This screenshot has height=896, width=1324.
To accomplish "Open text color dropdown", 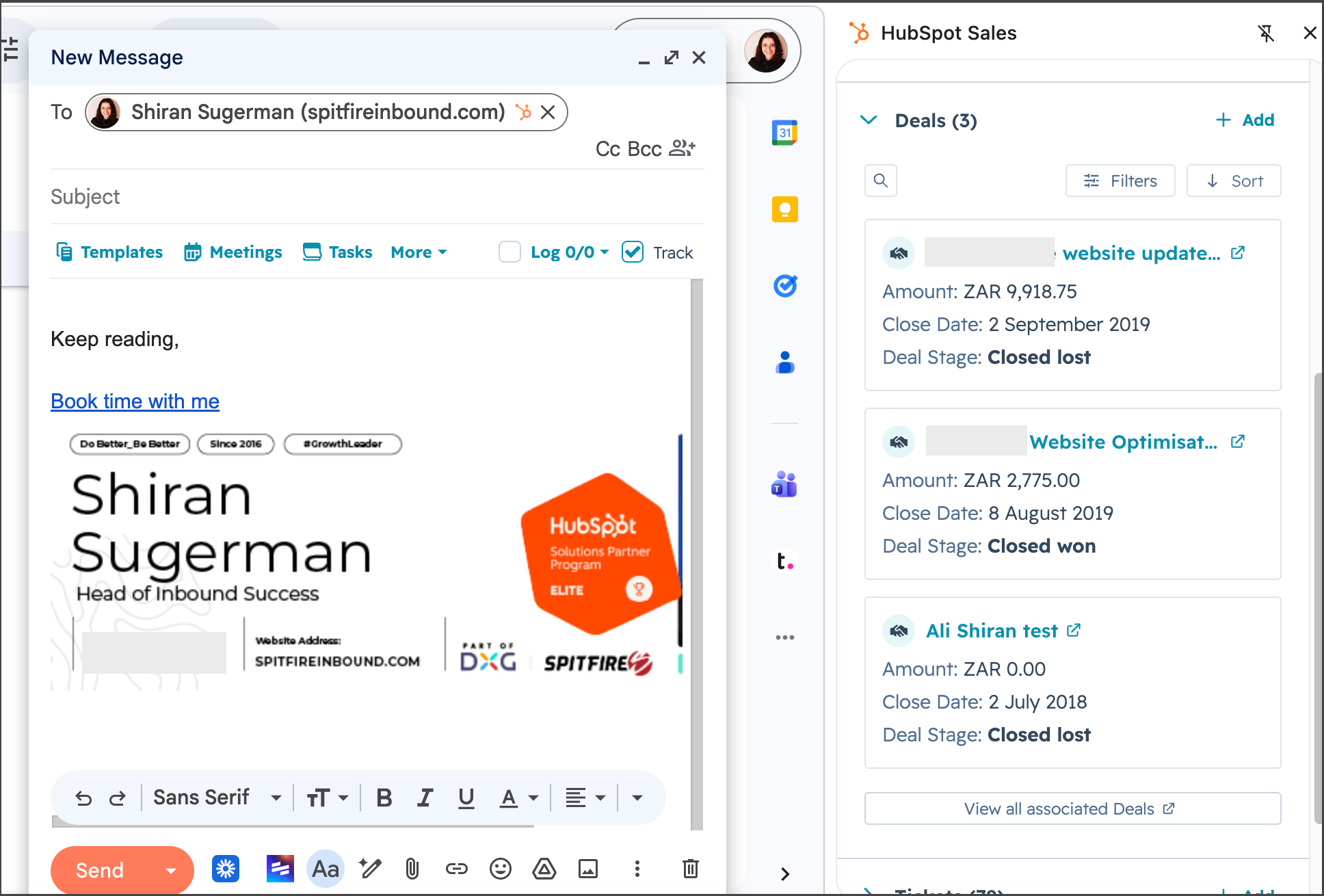I will [x=519, y=798].
